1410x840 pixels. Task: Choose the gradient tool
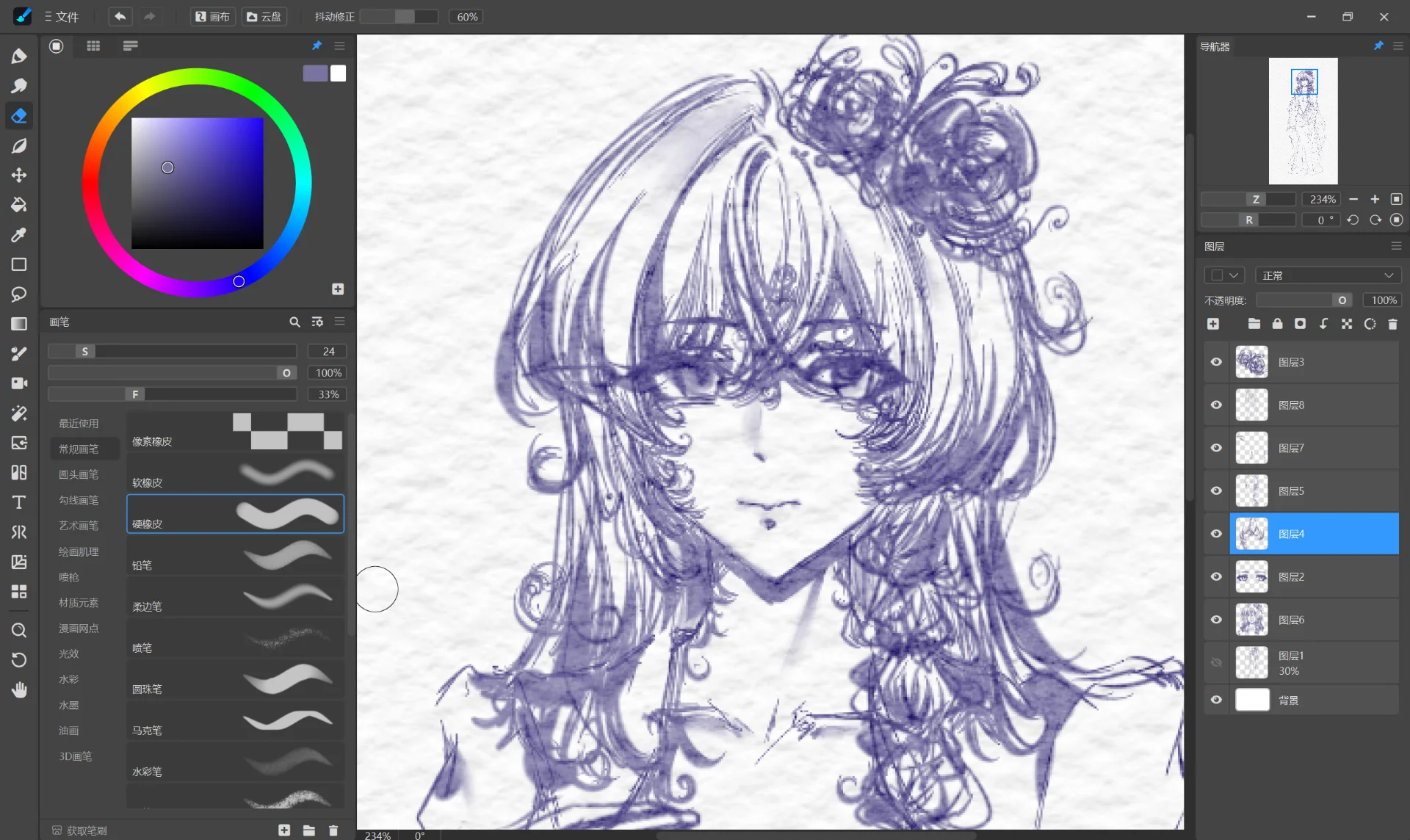19,324
